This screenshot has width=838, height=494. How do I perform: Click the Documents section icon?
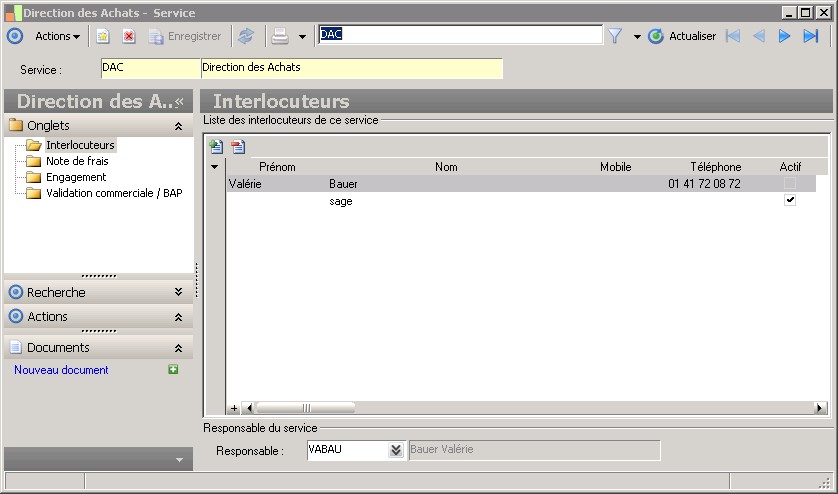[x=16, y=347]
